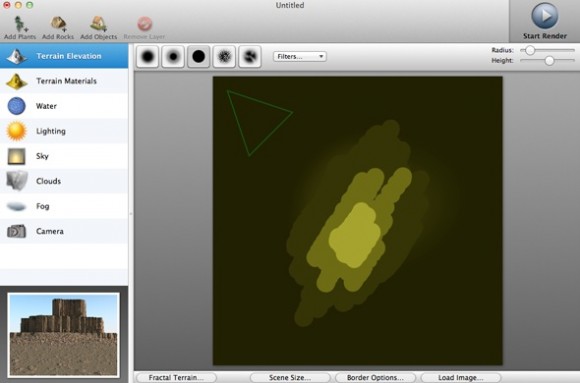This screenshot has height=383, width=580.
Task: Select the soft round brush
Action: 148,57
